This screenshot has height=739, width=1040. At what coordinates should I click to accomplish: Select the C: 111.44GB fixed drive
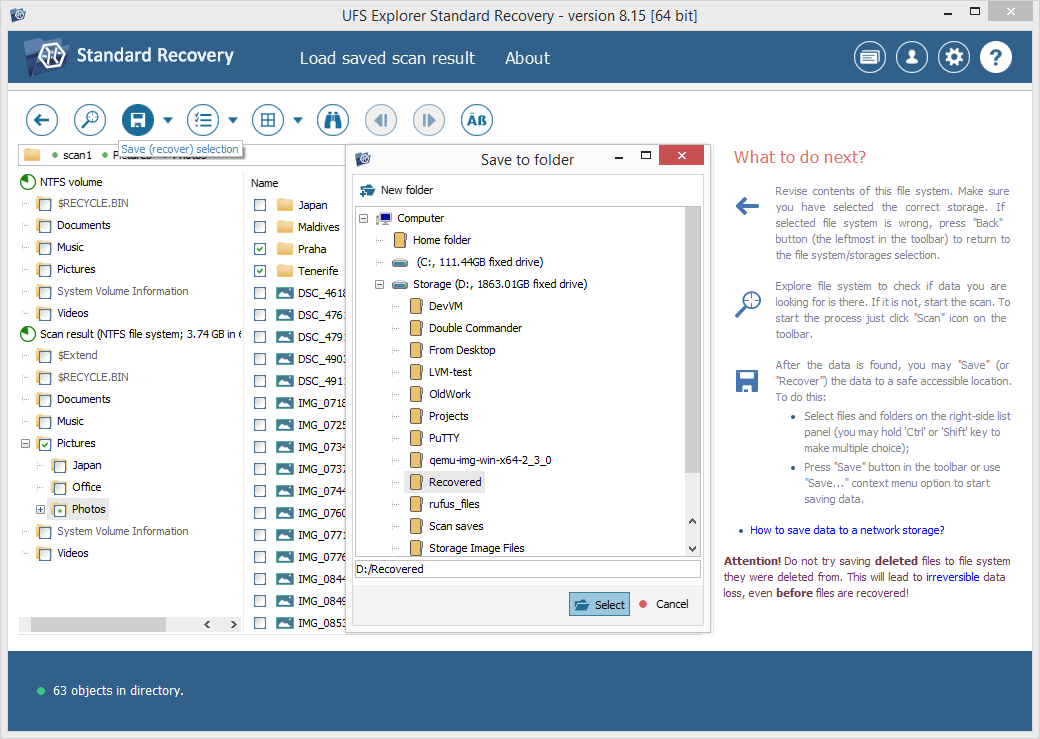480,262
